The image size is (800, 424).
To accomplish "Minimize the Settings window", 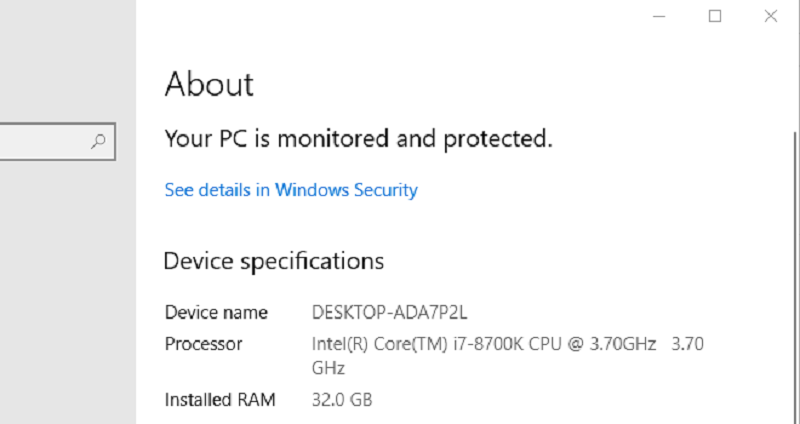I will (x=659, y=16).
